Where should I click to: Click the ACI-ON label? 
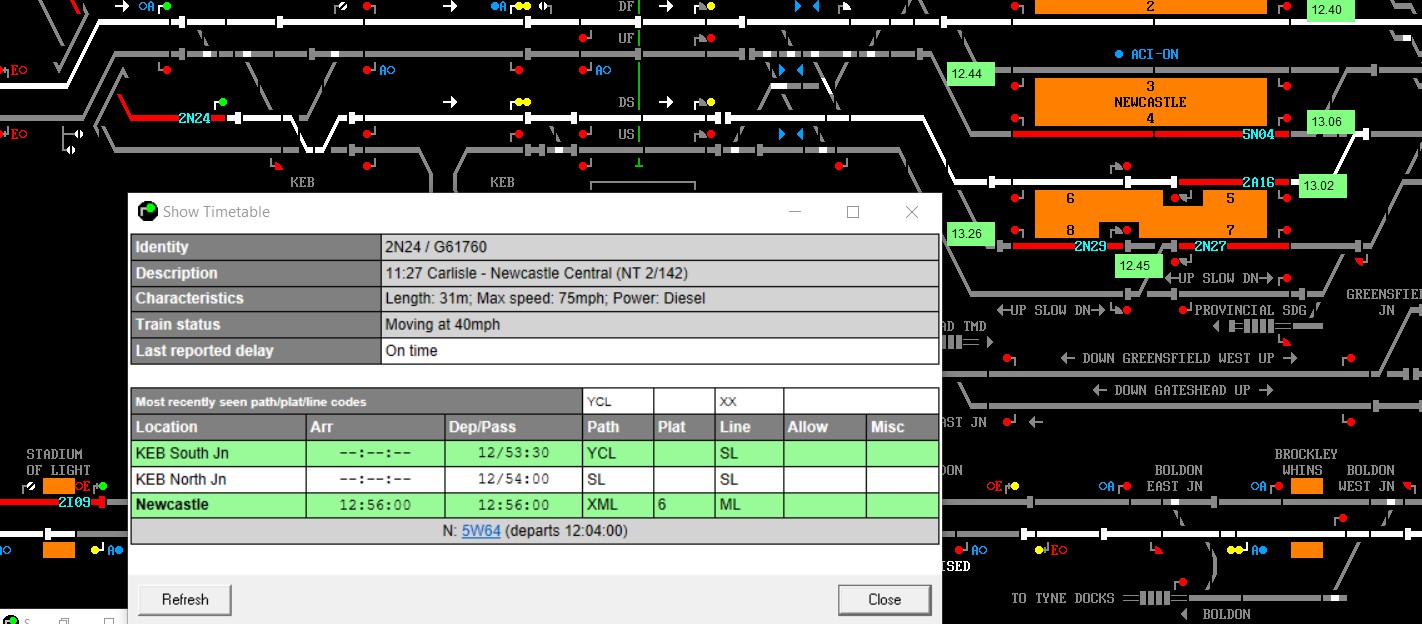[x=1155, y=54]
